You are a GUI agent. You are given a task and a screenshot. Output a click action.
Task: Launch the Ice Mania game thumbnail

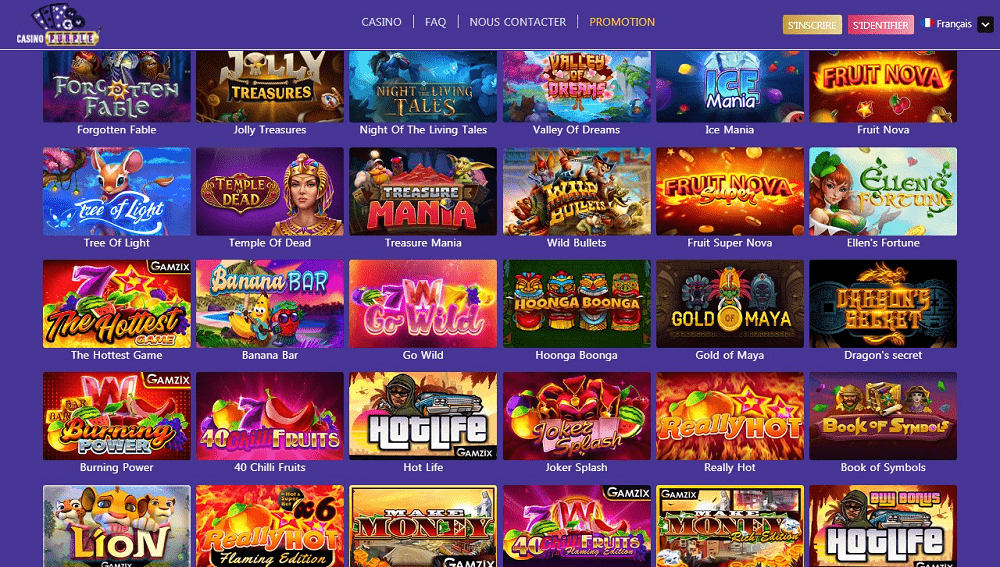point(730,87)
